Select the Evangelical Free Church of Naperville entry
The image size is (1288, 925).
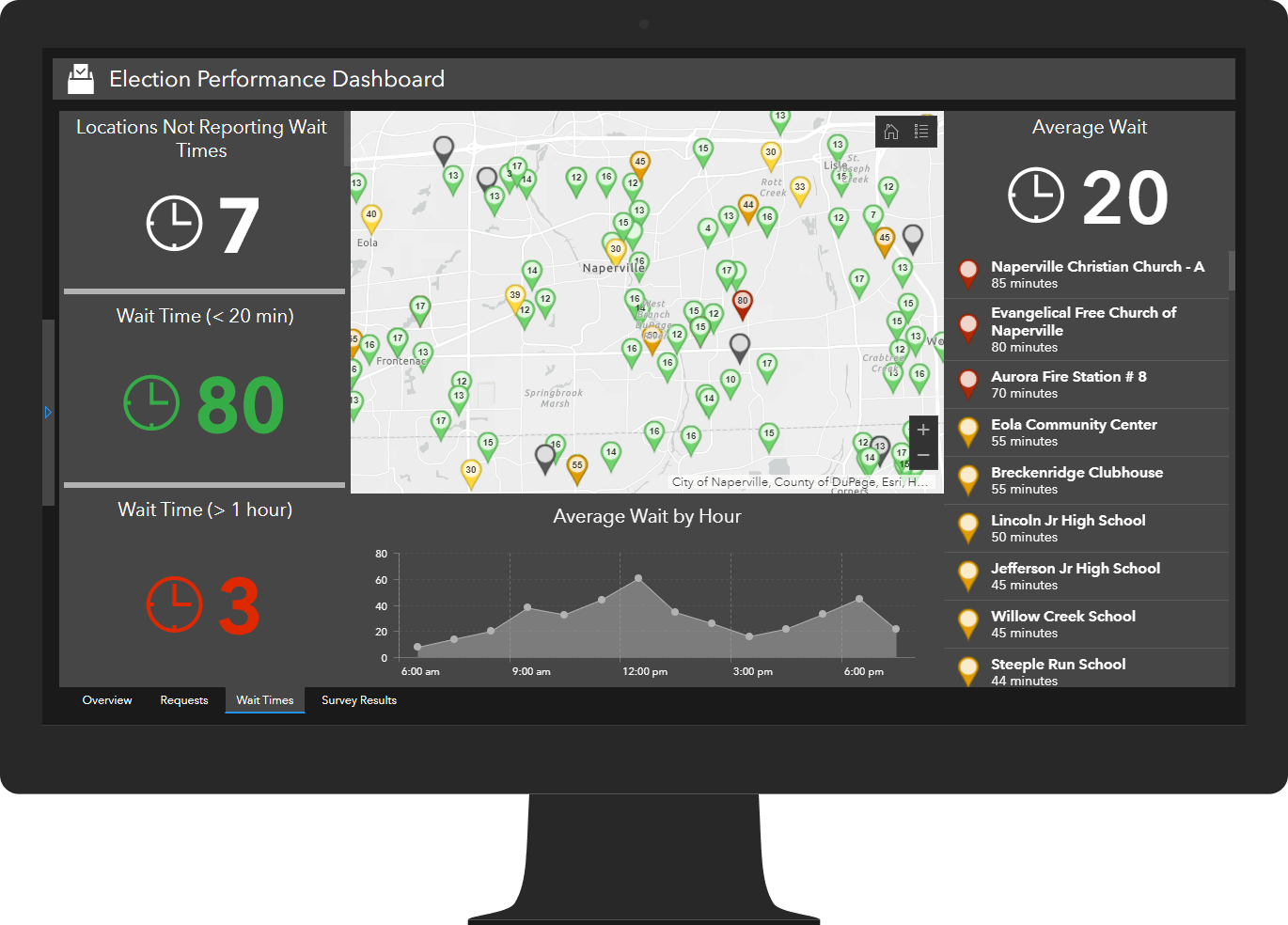[x=1083, y=329]
